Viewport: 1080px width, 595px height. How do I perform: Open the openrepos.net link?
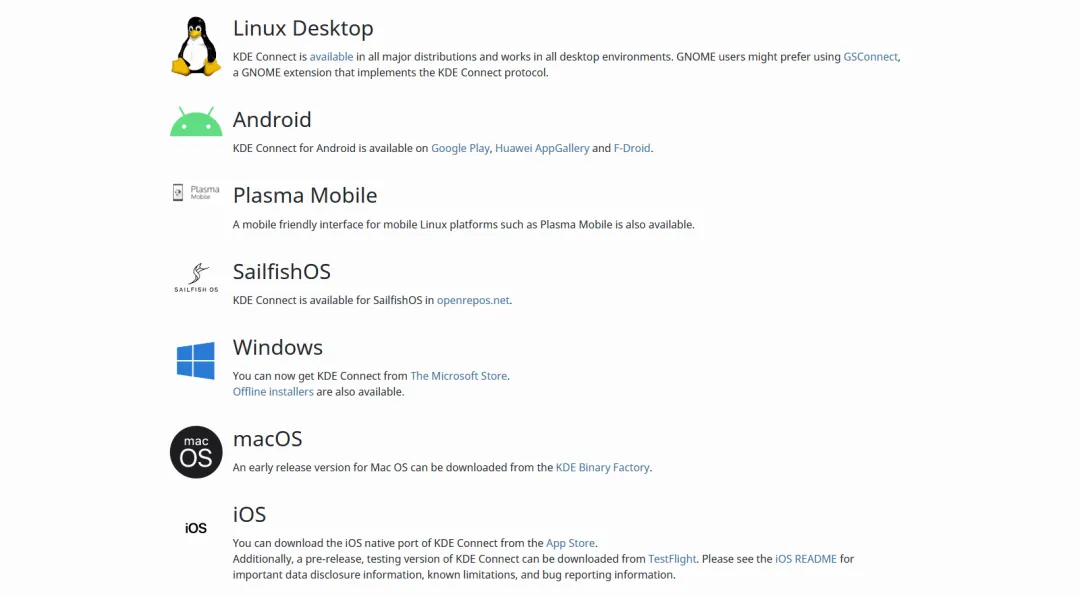tap(473, 300)
